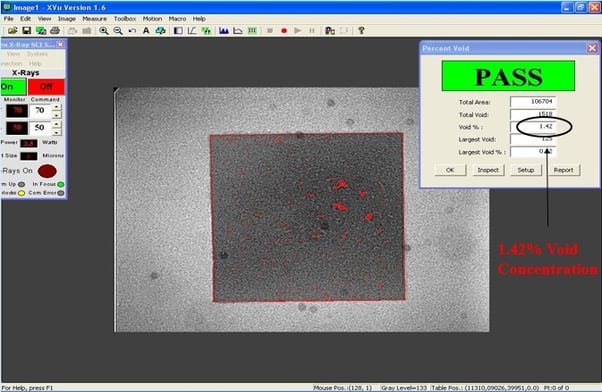Select the text annotation A tool
Image resolution: width=602 pixels, height=392 pixels.
(x=146, y=30)
